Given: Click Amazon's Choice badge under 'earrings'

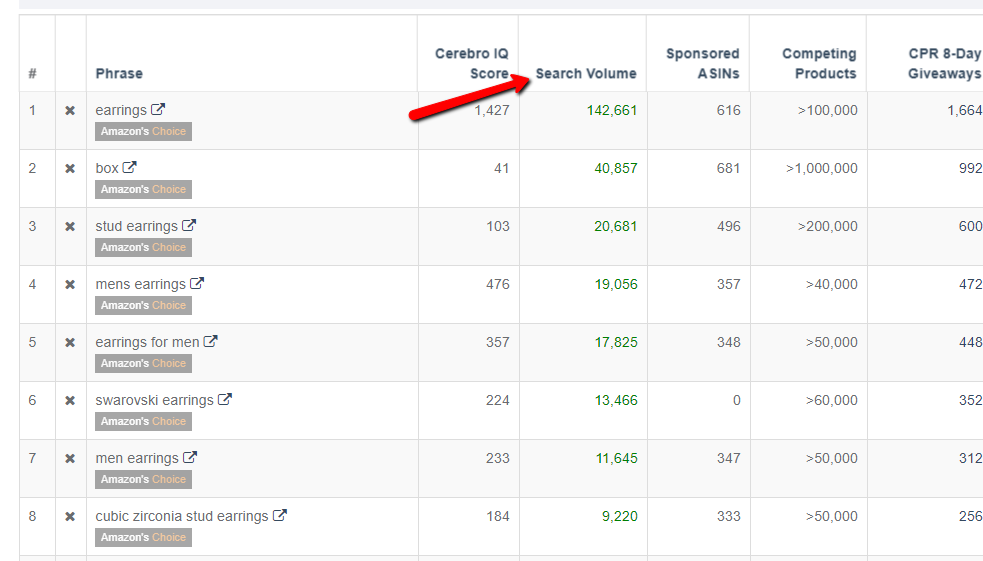Looking at the screenshot, I should point(144,132).
